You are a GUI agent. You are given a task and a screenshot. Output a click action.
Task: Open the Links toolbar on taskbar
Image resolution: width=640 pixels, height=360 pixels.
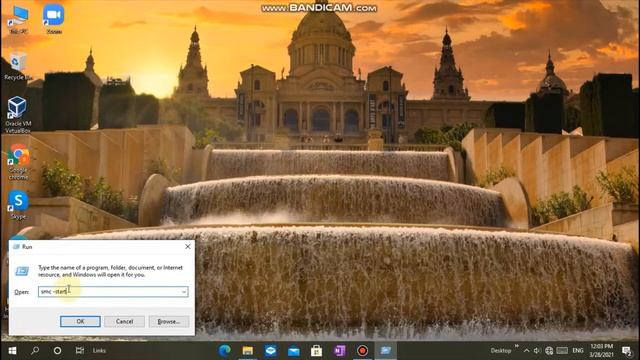[x=99, y=351]
